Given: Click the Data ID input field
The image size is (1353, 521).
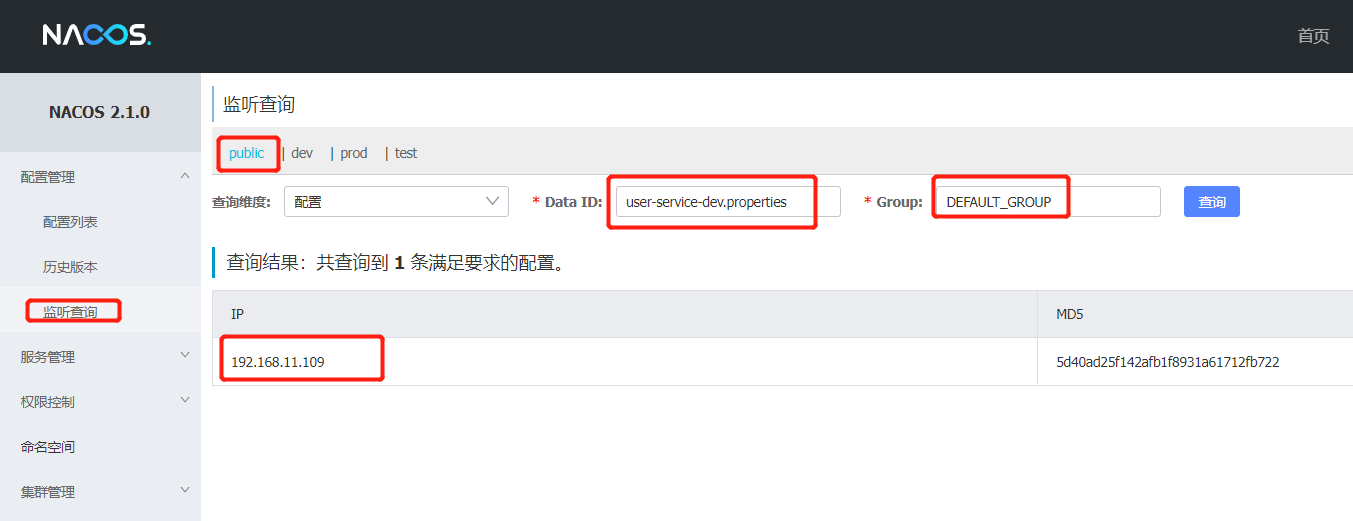Looking at the screenshot, I should coord(727,202).
